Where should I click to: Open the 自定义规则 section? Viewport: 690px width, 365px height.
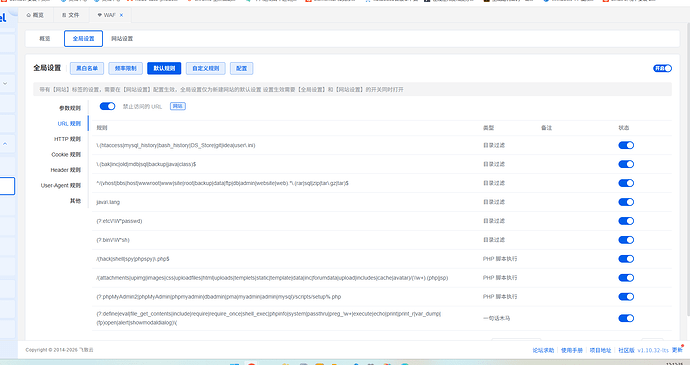pyautogui.click(x=206, y=68)
